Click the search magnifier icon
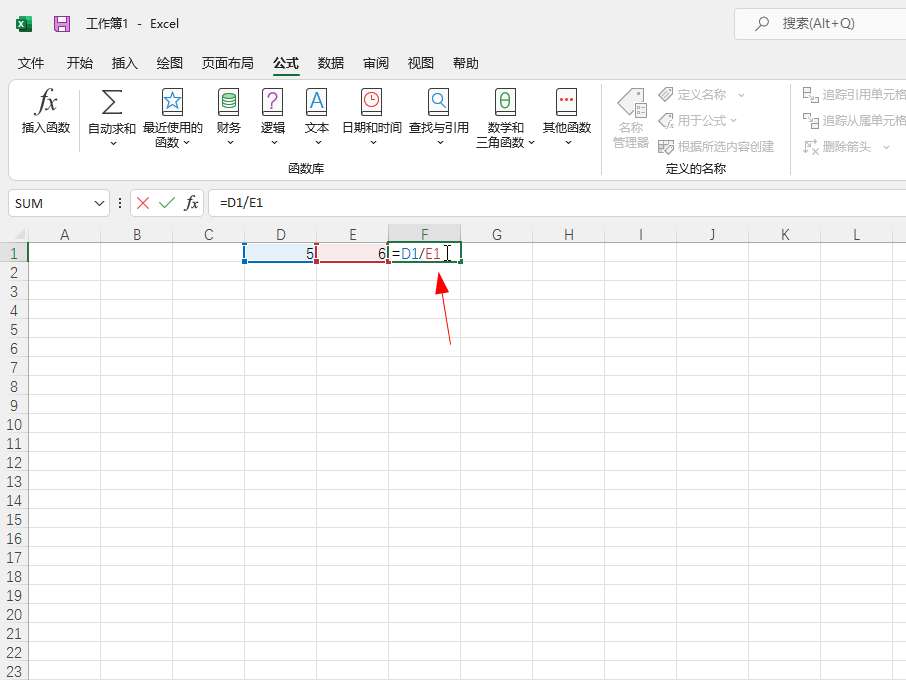 [x=762, y=24]
